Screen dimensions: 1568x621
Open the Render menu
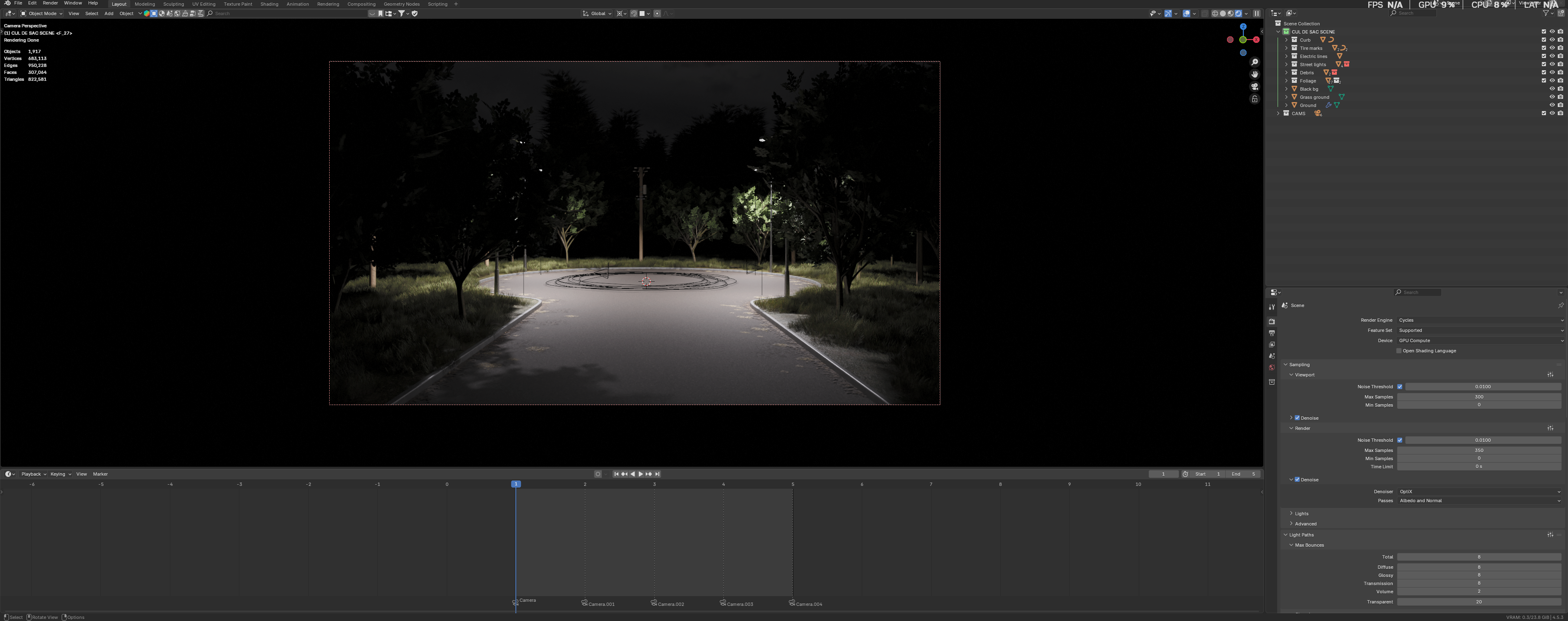(50, 3)
